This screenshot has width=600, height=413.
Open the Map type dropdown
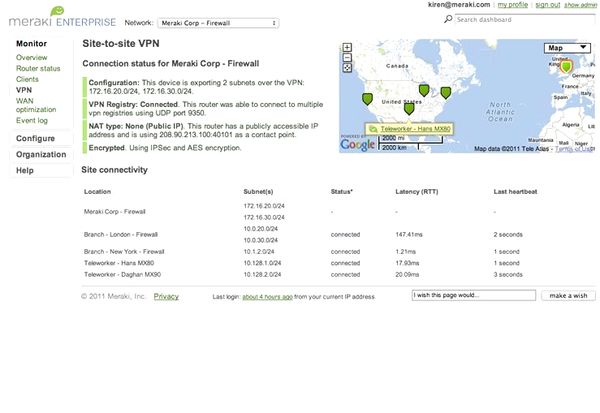pos(567,48)
